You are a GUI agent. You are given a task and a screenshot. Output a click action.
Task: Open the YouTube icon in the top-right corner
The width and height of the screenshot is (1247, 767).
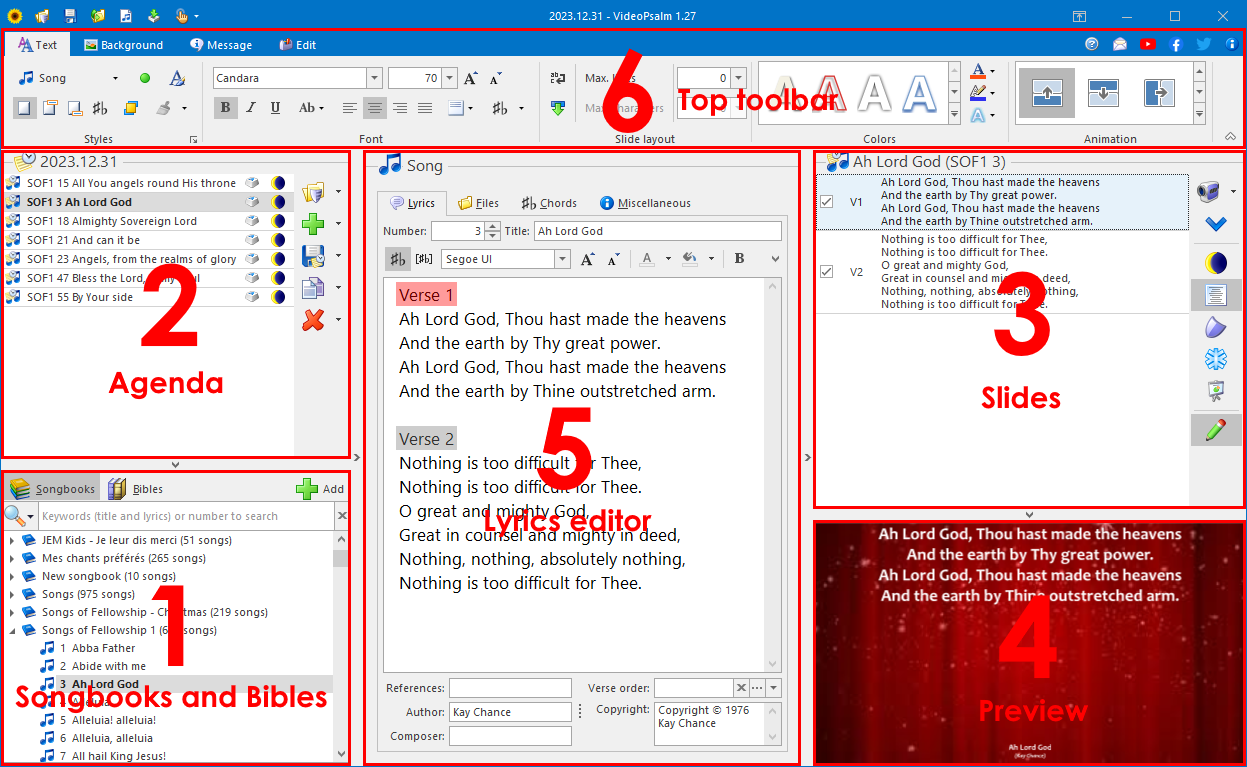click(x=1147, y=44)
